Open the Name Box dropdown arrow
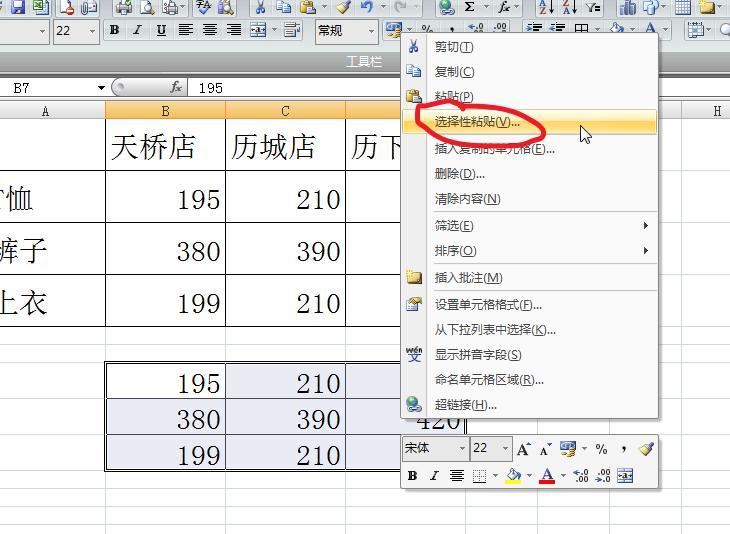This screenshot has width=730, height=534. point(101,88)
